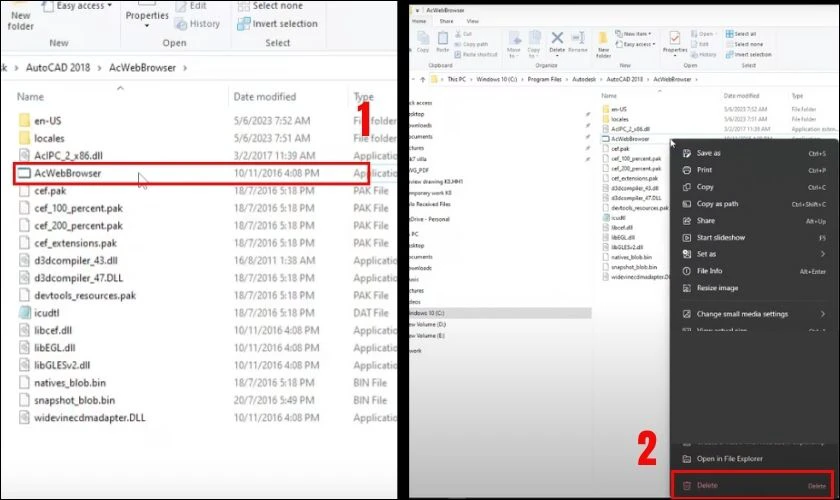Open the Easy access dropdown in left window
This screenshot has width=840, height=500.
[x=78, y=4]
